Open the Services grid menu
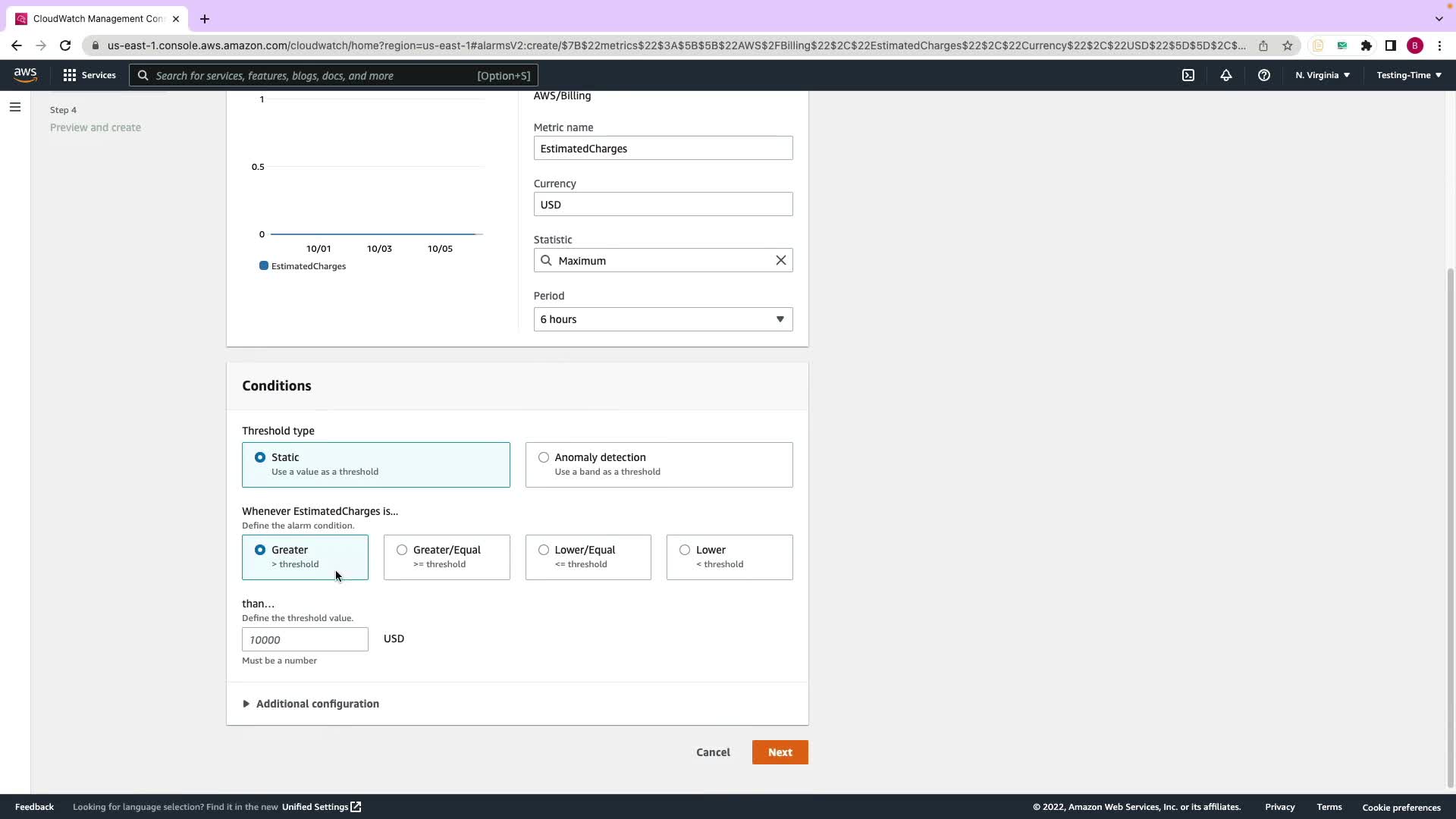The width and height of the screenshot is (1456, 819). pyautogui.click(x=89, y=75)
